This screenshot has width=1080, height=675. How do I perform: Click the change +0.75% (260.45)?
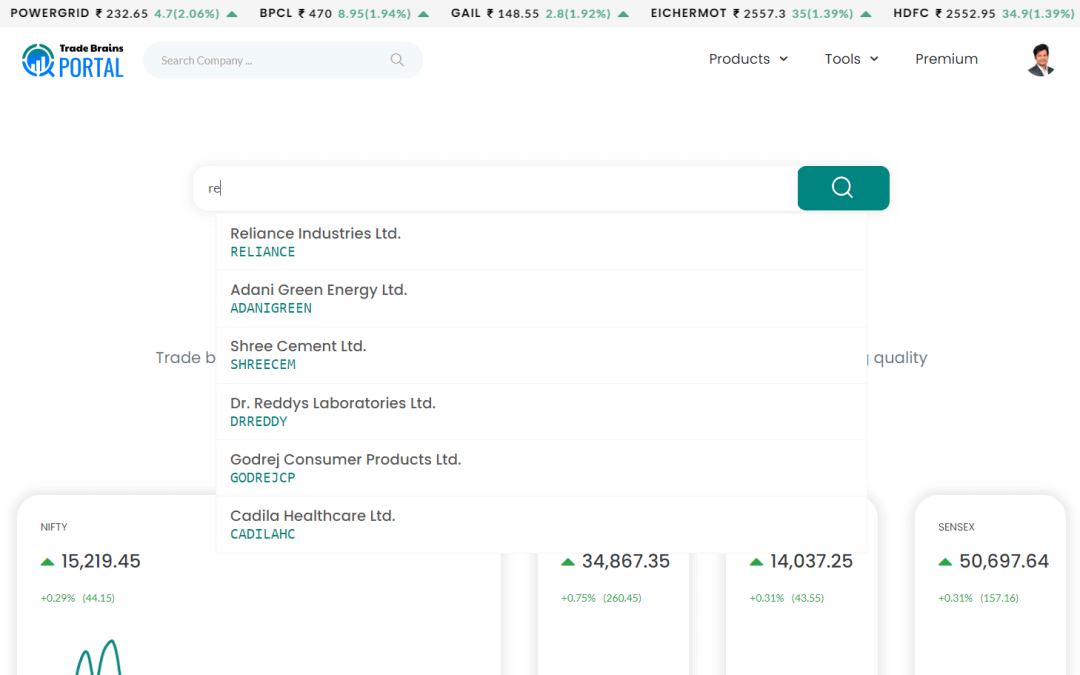pos(601,598)
